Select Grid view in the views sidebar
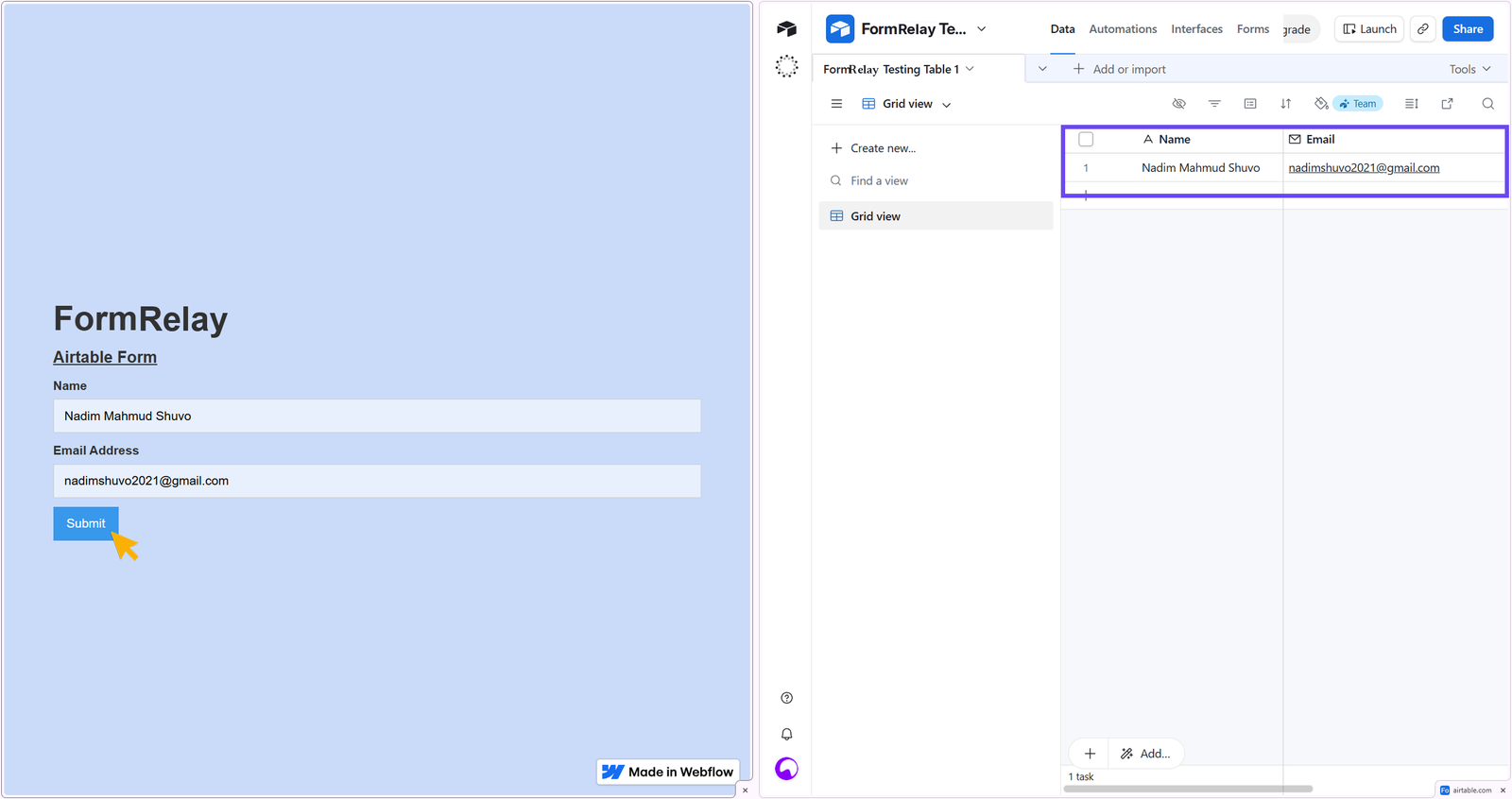This screenshot has height=799, width=1512. click(x=936, y=216)
